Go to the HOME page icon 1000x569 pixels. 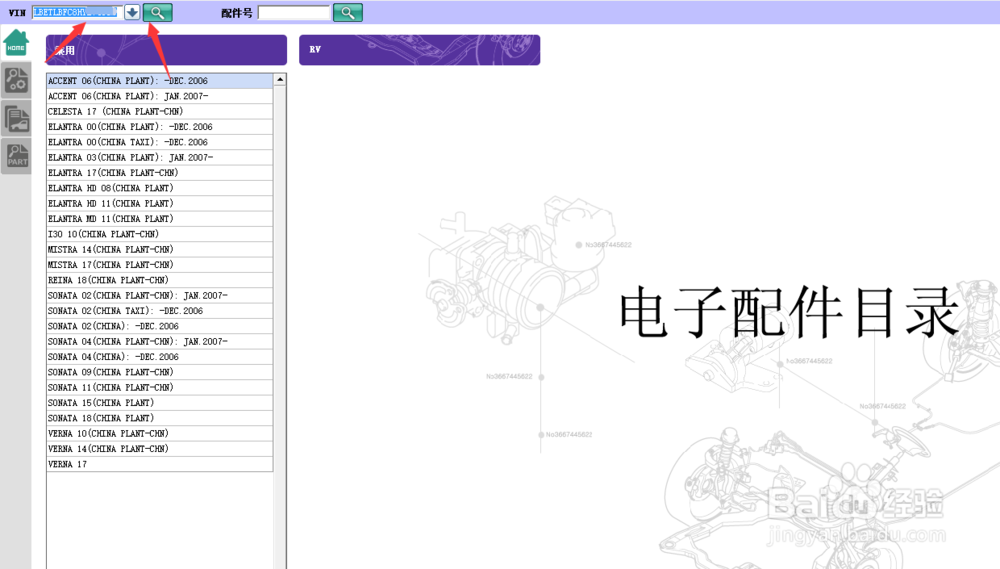click(16, 43)
